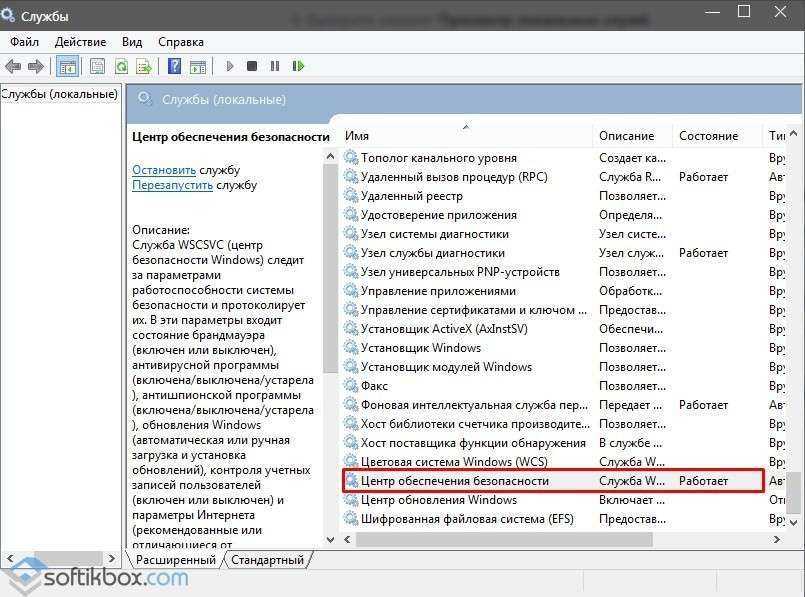Click the Back arrow toolbar icon

point(13,66)
